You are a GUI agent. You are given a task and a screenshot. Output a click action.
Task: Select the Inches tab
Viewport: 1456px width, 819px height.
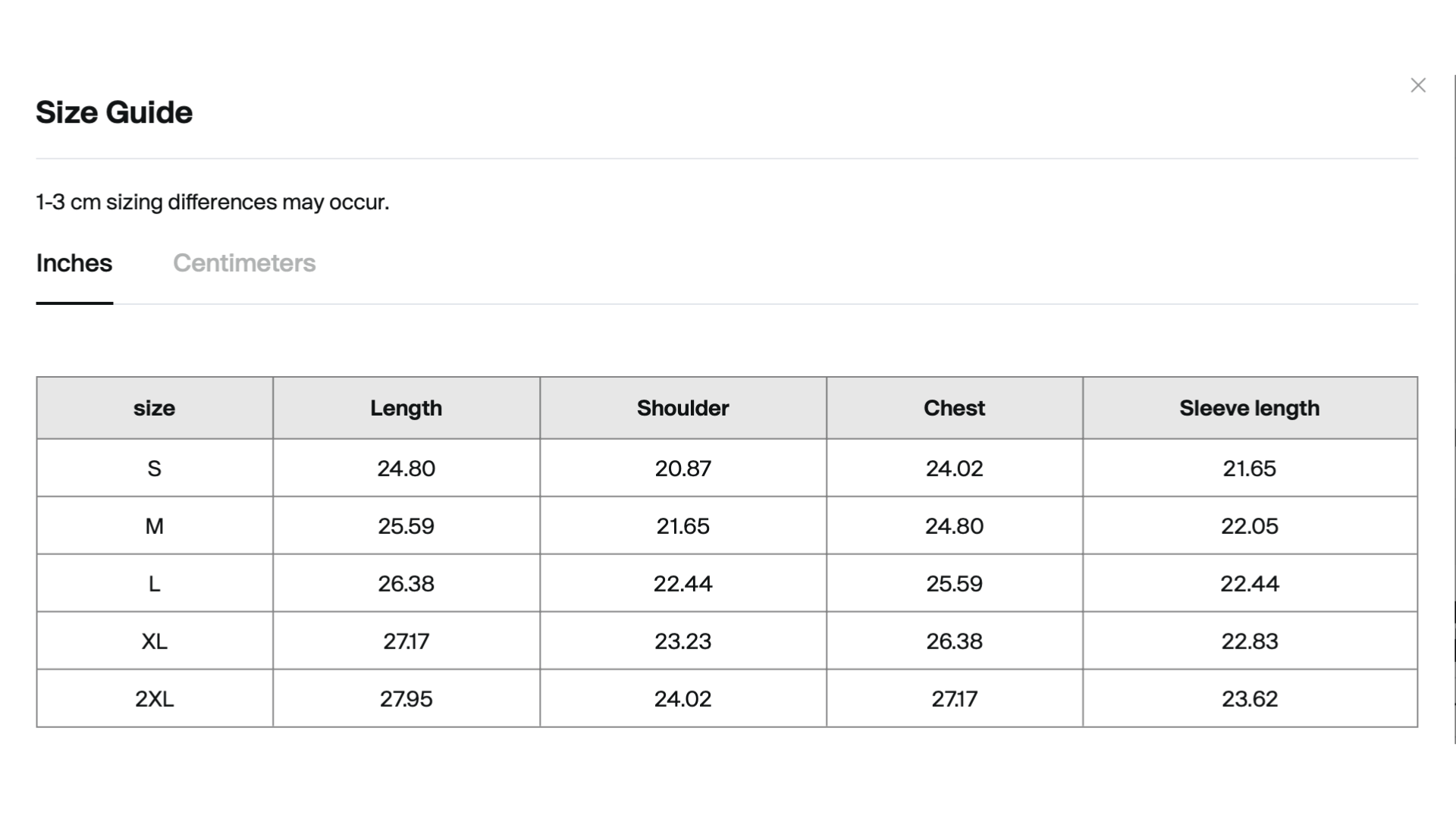(74, 263)
